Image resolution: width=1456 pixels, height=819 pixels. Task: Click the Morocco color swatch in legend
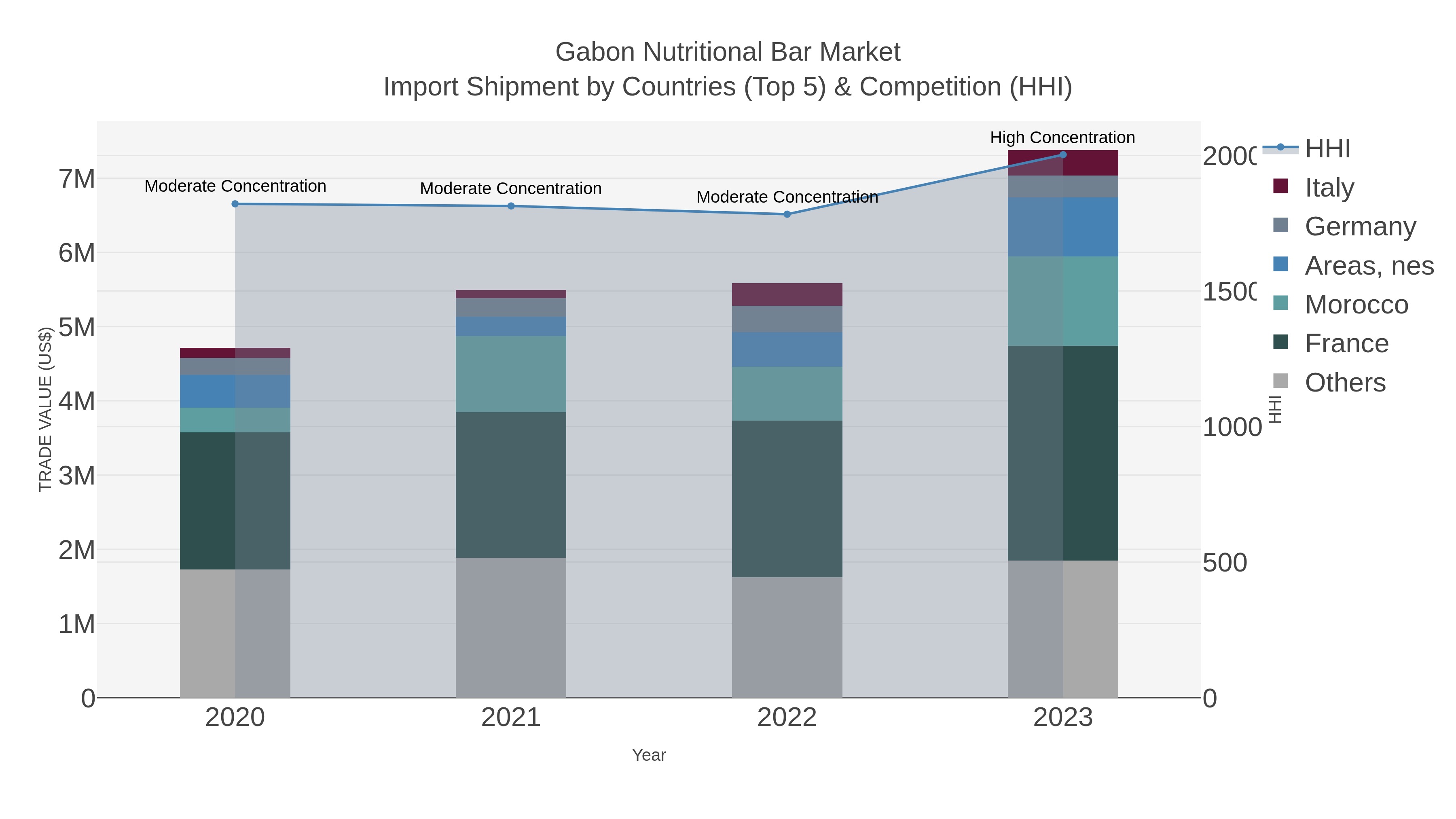click(x=1281, y=303)
